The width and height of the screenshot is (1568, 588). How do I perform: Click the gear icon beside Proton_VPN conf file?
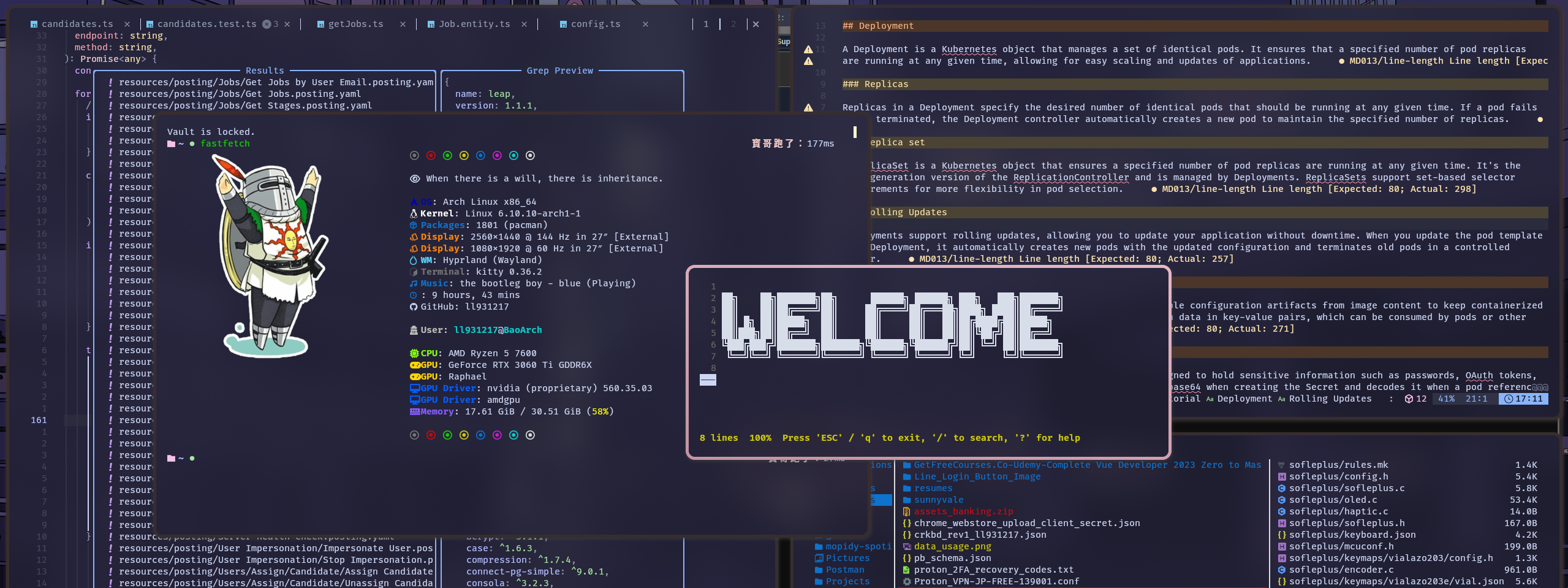click(906, 581)
